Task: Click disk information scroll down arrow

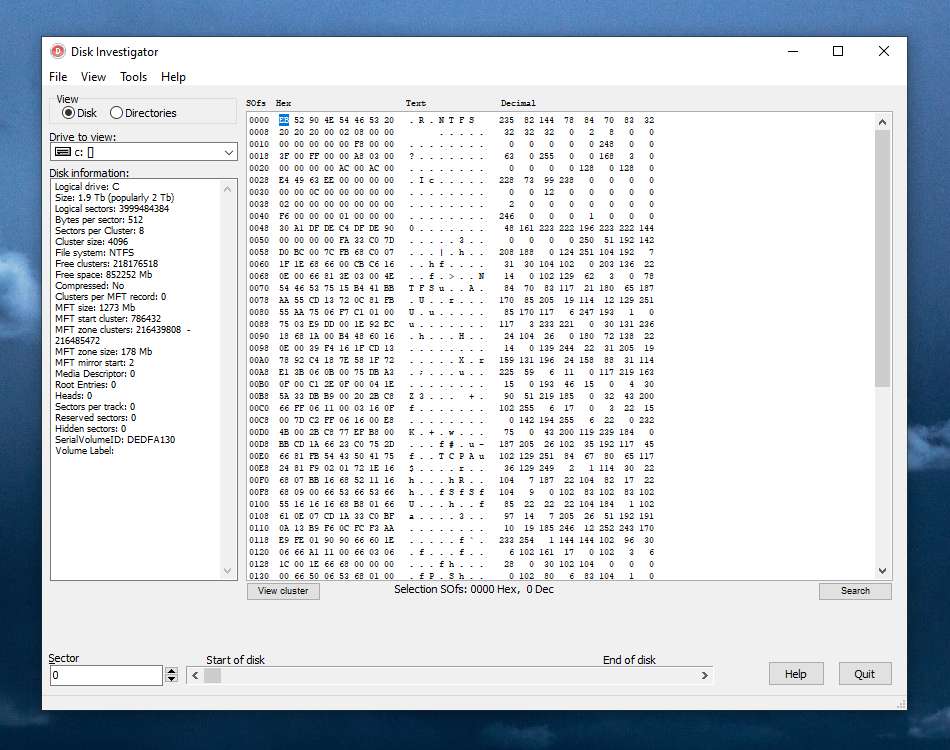Action: [227, 571]
